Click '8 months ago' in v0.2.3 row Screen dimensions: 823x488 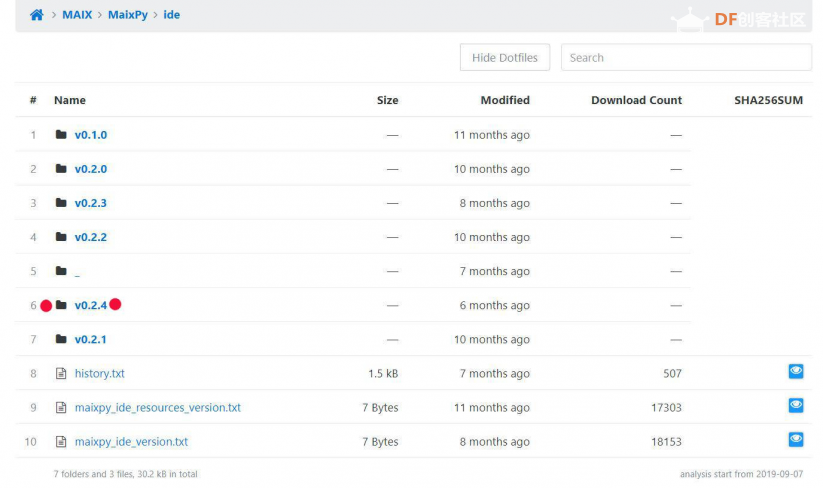(x=494, y=203)
